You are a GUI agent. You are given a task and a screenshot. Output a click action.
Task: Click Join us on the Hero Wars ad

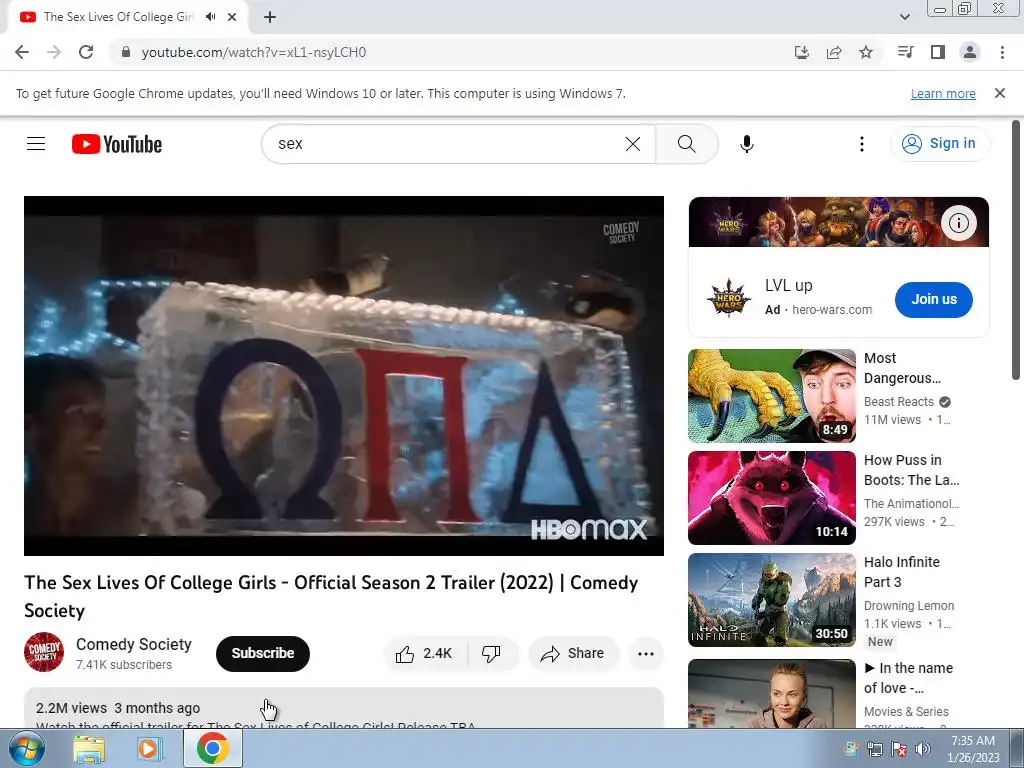[x=934, y=299]
